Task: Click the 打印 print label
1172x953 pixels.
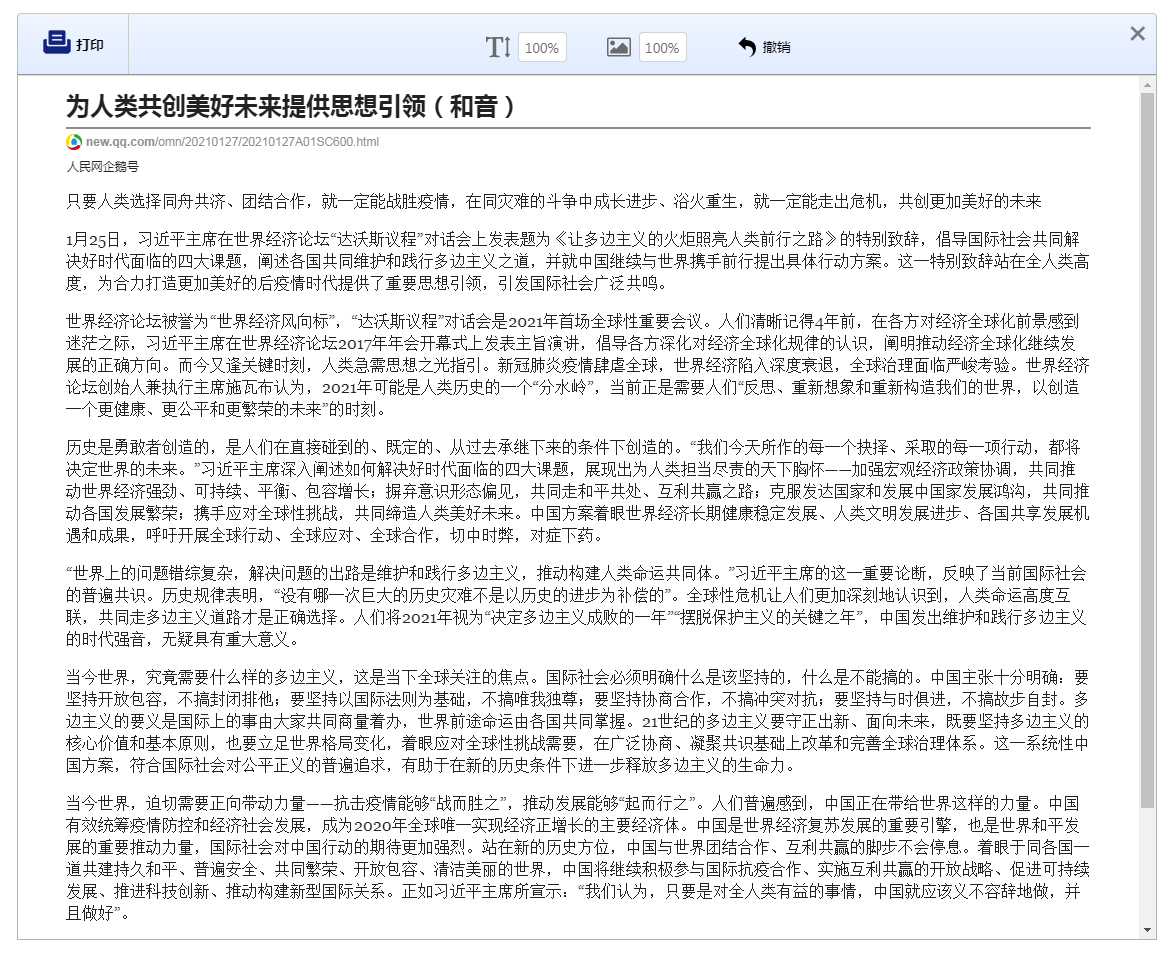Action: [x=90, y=45]
